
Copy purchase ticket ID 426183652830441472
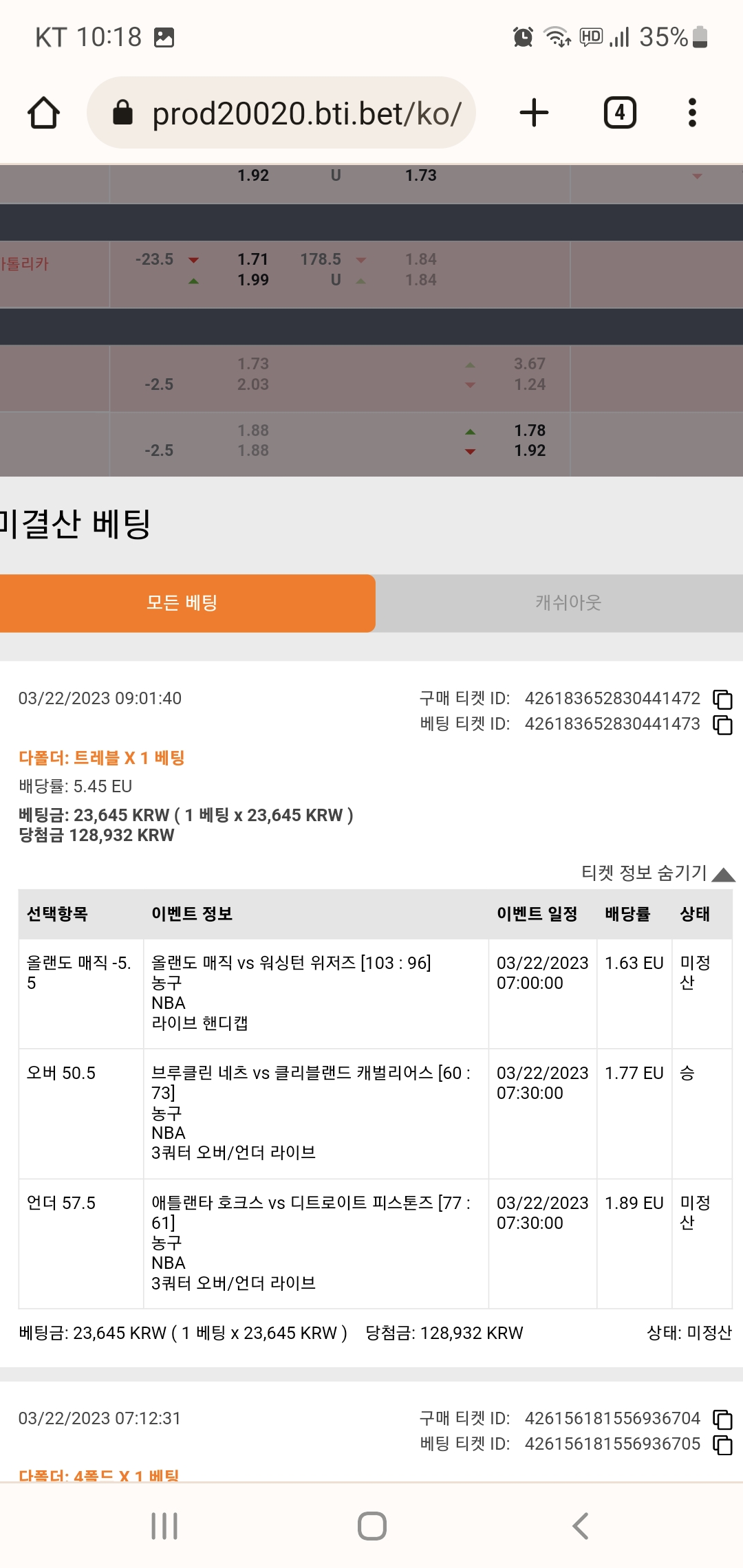pos(722,699)
